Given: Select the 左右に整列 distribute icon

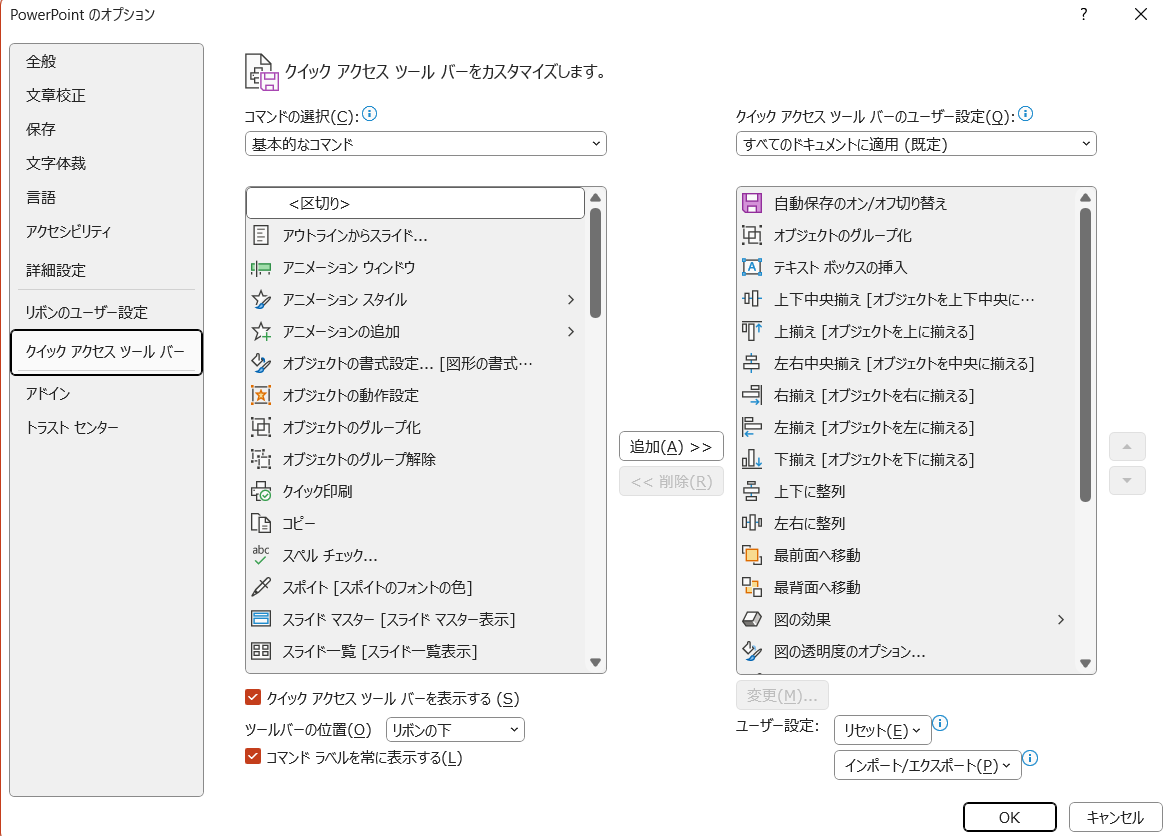Looking at the screenshot, I should click(x=751, y=522).
